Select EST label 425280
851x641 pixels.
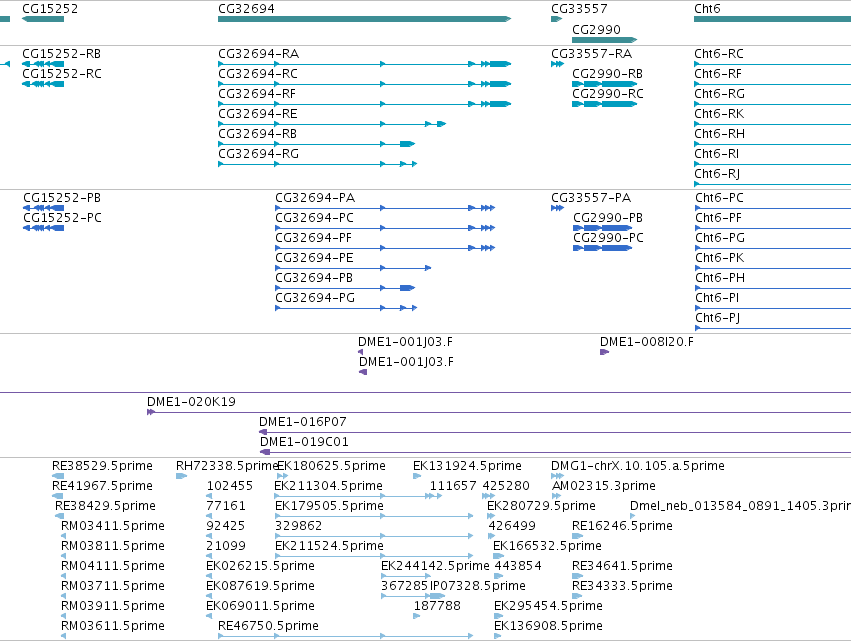click(x=506, y=486)
